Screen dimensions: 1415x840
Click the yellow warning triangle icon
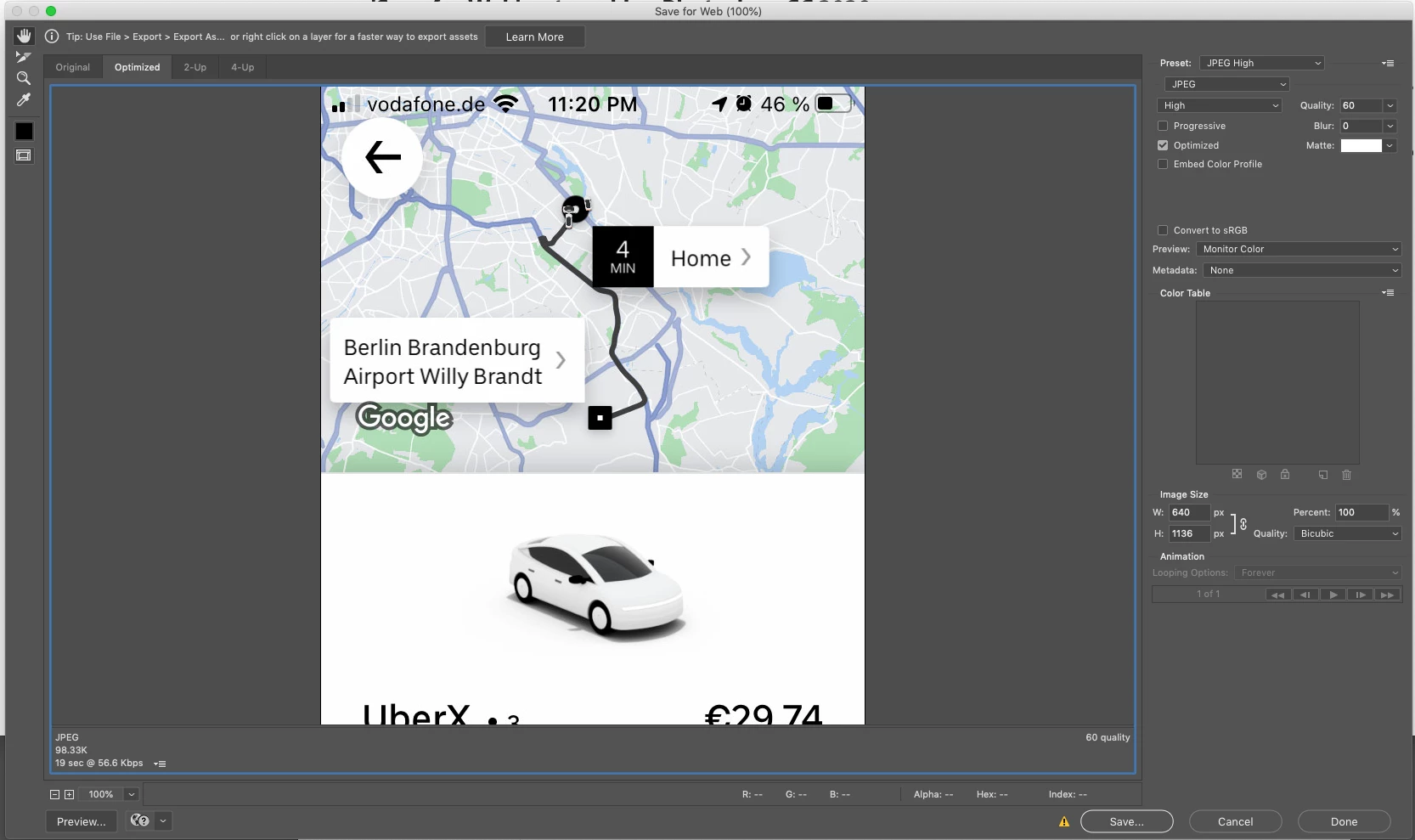(x=1064, y=821)
